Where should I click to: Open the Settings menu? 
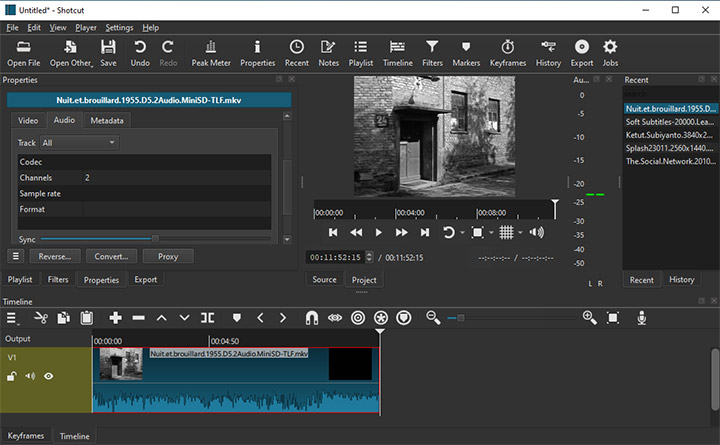click(x=119, y=27)
